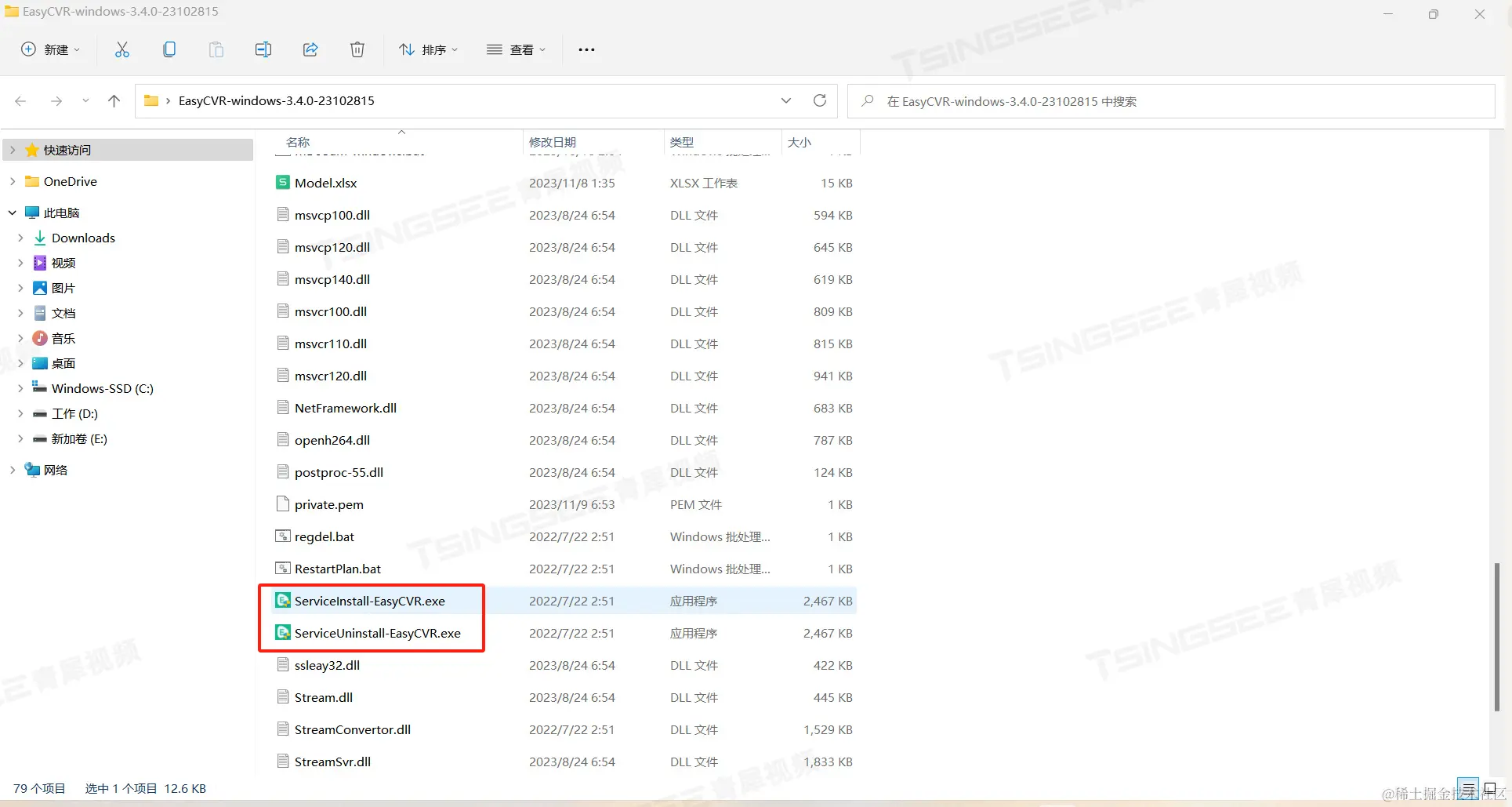Click the Cut scissors icon
Viewport: 1512px width, 807px height.
[x=122, y=49]
